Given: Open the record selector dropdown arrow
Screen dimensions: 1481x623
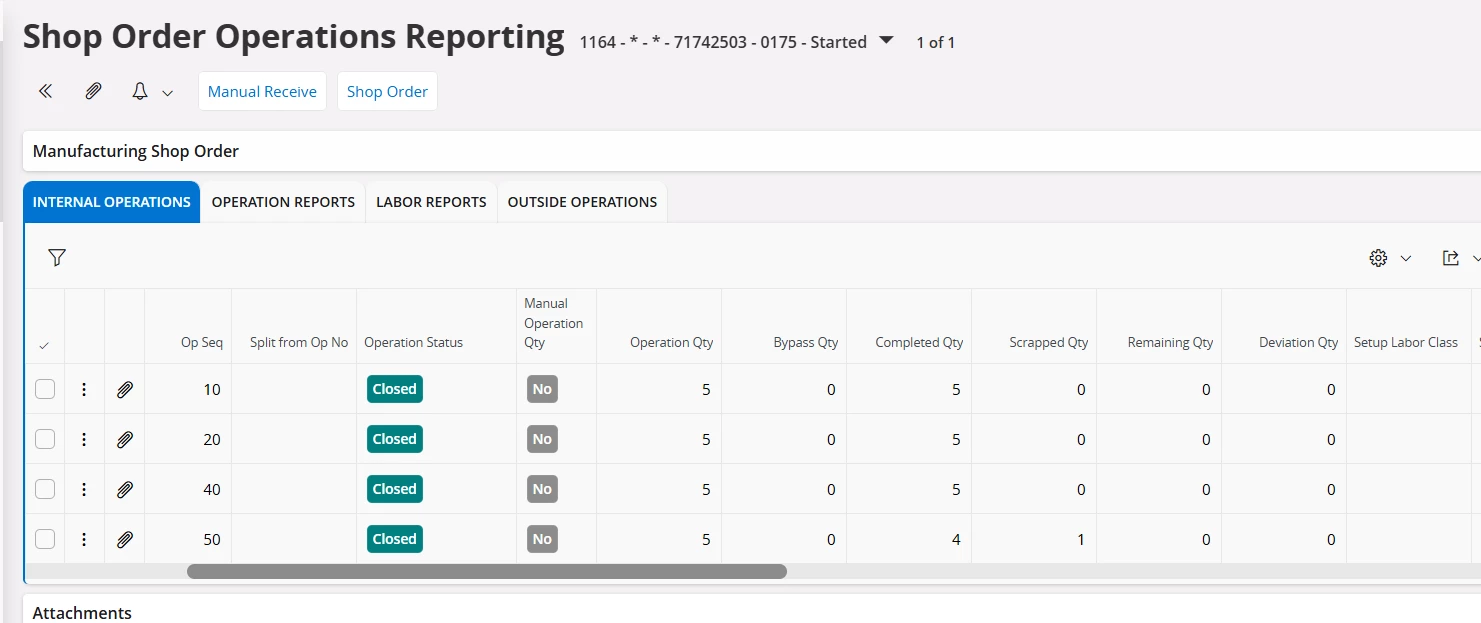Looking at the screenshot, I should pyautogui.click(x=885, y=41).
